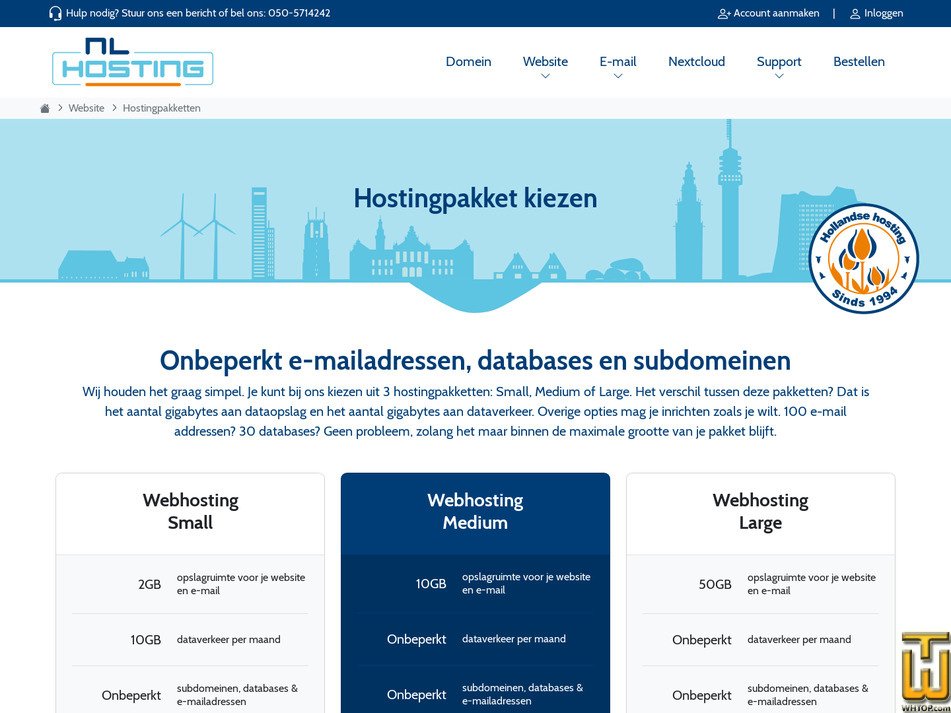Open the Support menu item
This screenshot has width=951, height=713.
(779, 62)
